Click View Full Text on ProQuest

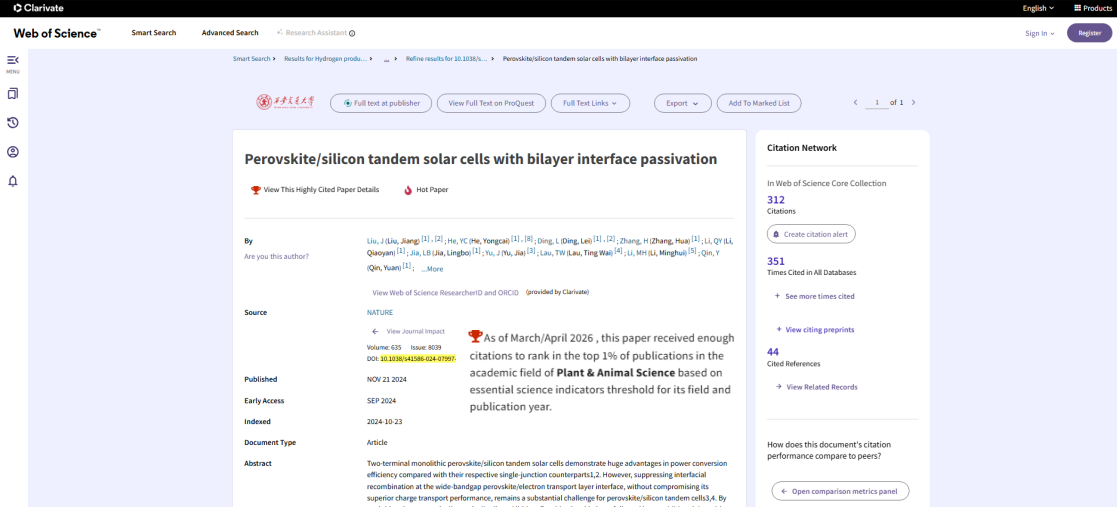(491, 103)
